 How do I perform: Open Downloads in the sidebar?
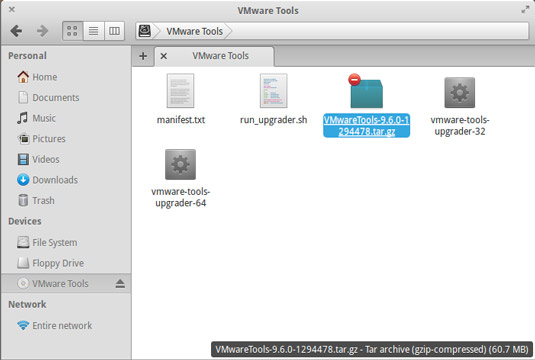tap(66, 180)
